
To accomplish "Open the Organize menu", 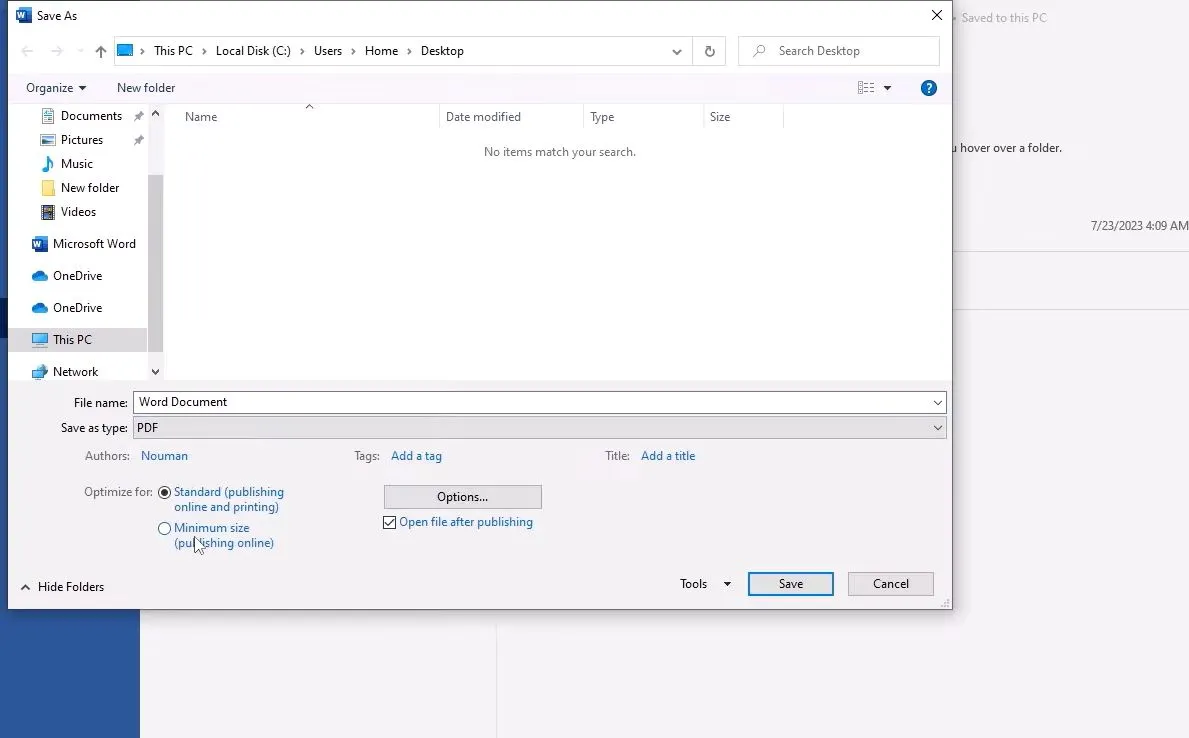I will pos(55,87).
